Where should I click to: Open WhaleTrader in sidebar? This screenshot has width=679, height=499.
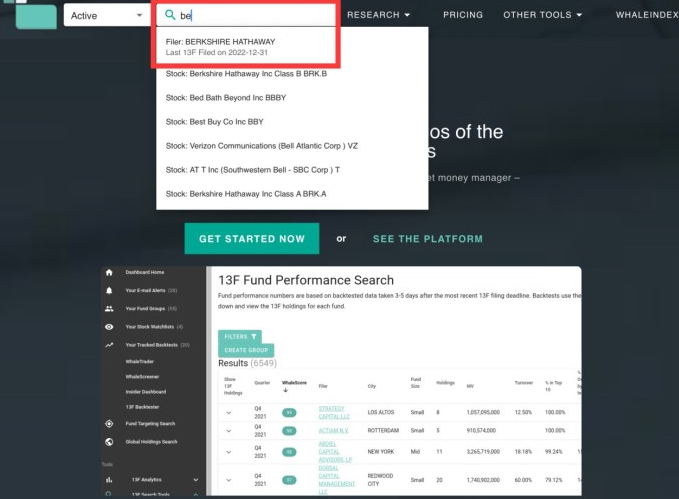click(139, 362)
